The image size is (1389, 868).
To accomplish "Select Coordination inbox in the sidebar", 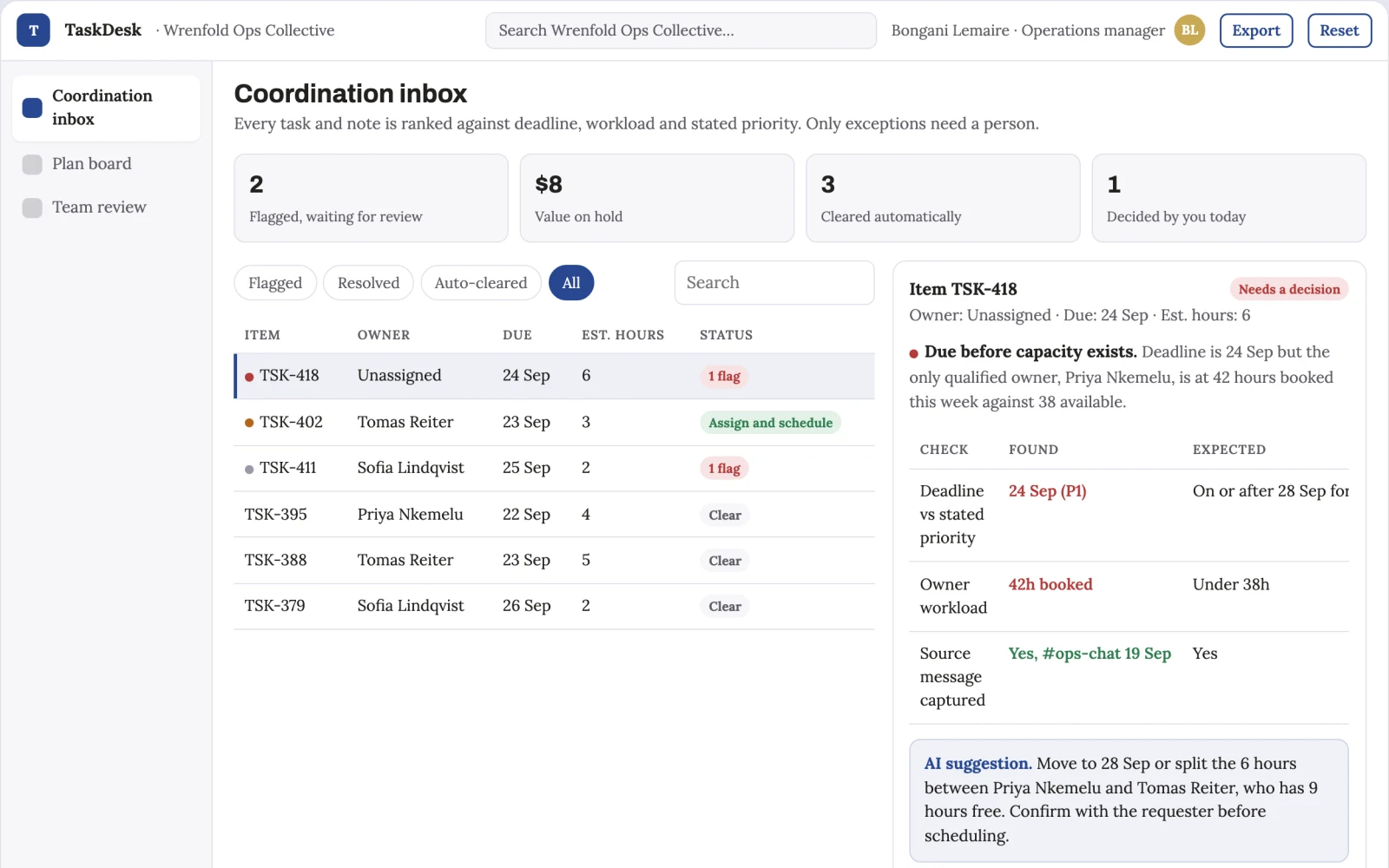I will [106, 108].
